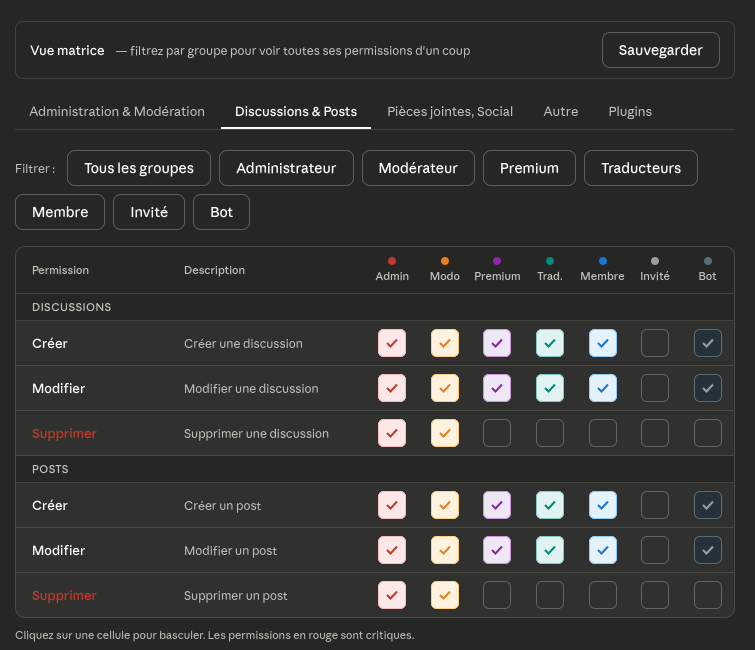
Task: Switch to Administration & Modération tab
Action: click(117, 111)
